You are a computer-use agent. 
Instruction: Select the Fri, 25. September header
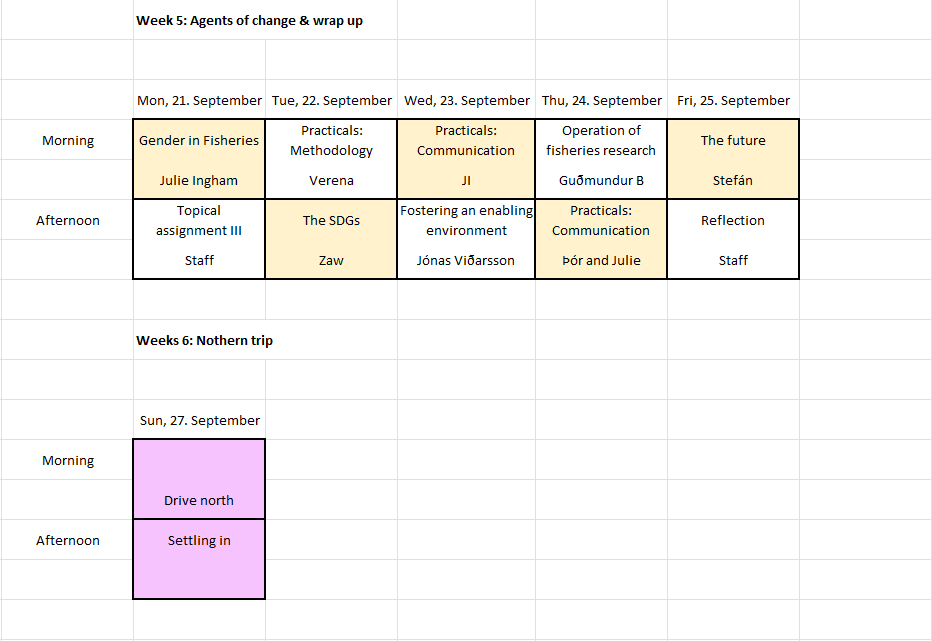point(733,100)
